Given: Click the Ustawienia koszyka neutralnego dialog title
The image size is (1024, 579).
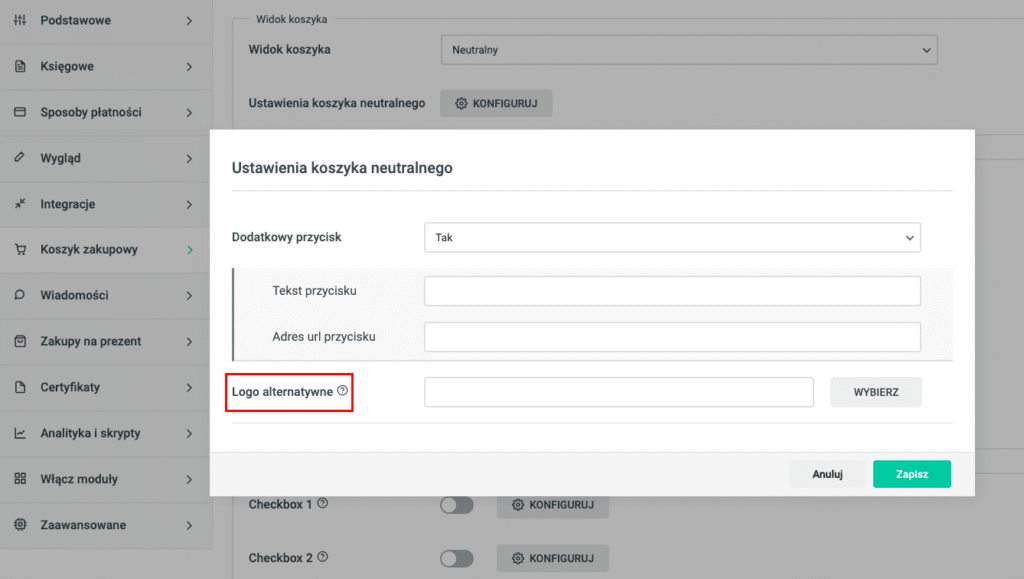Looking at the screenshot, I should tap(342, 168).
